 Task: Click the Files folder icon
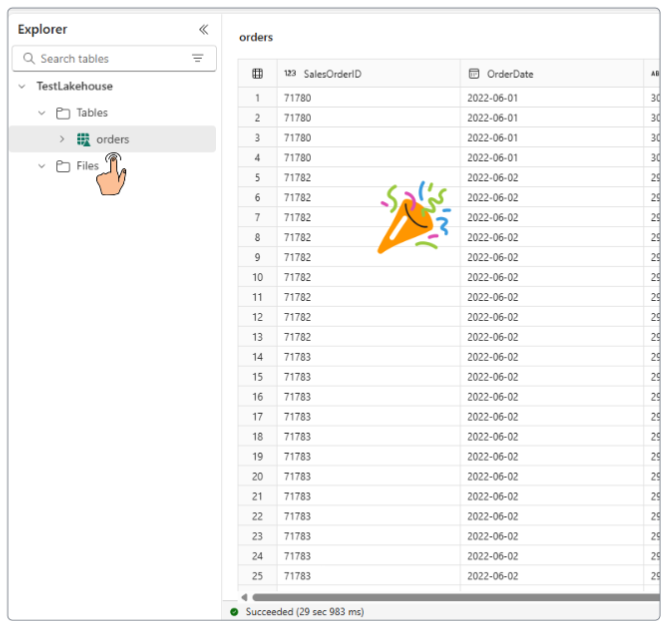tap(63, 166)
